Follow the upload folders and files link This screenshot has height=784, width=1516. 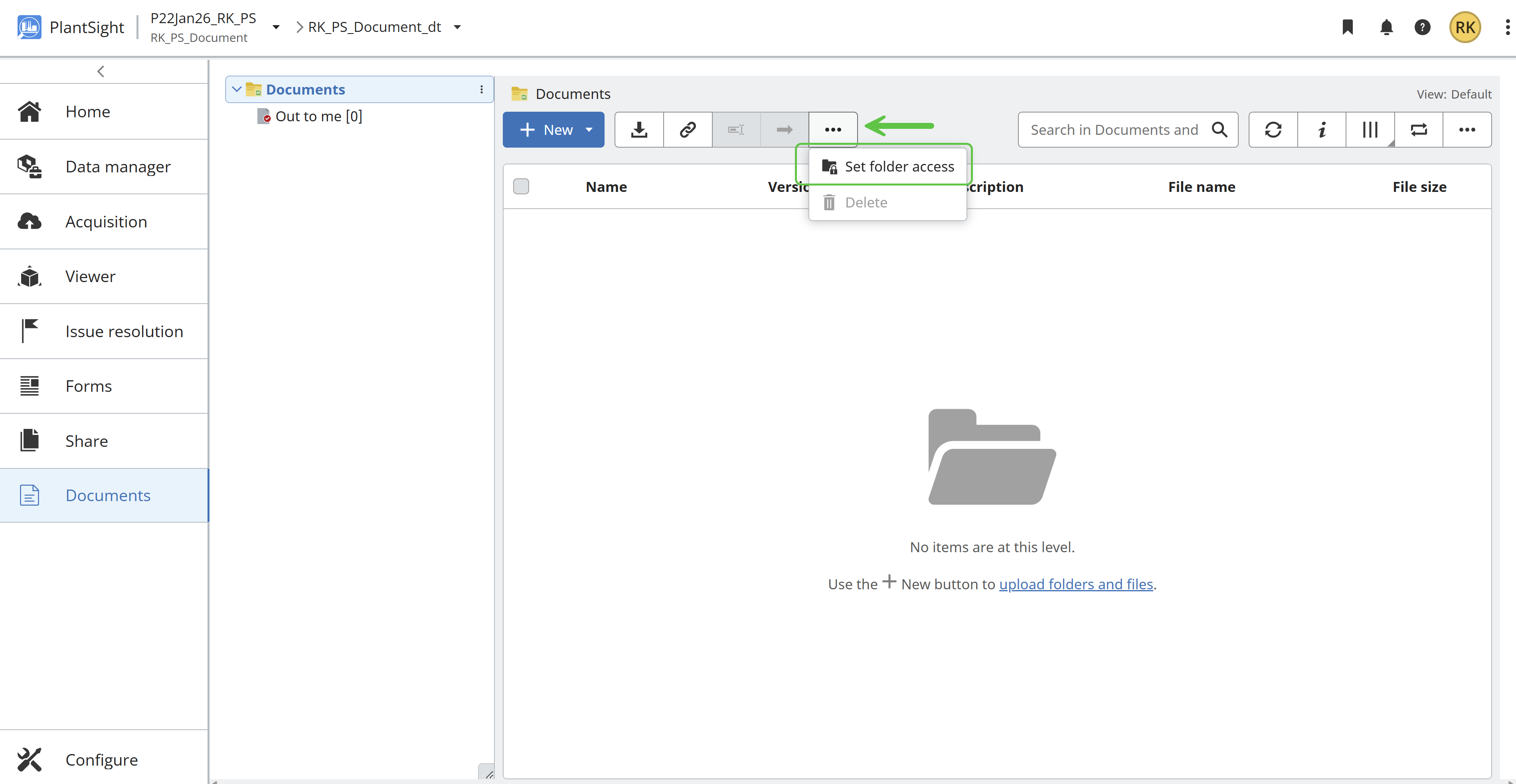(x=1076, y=584)
